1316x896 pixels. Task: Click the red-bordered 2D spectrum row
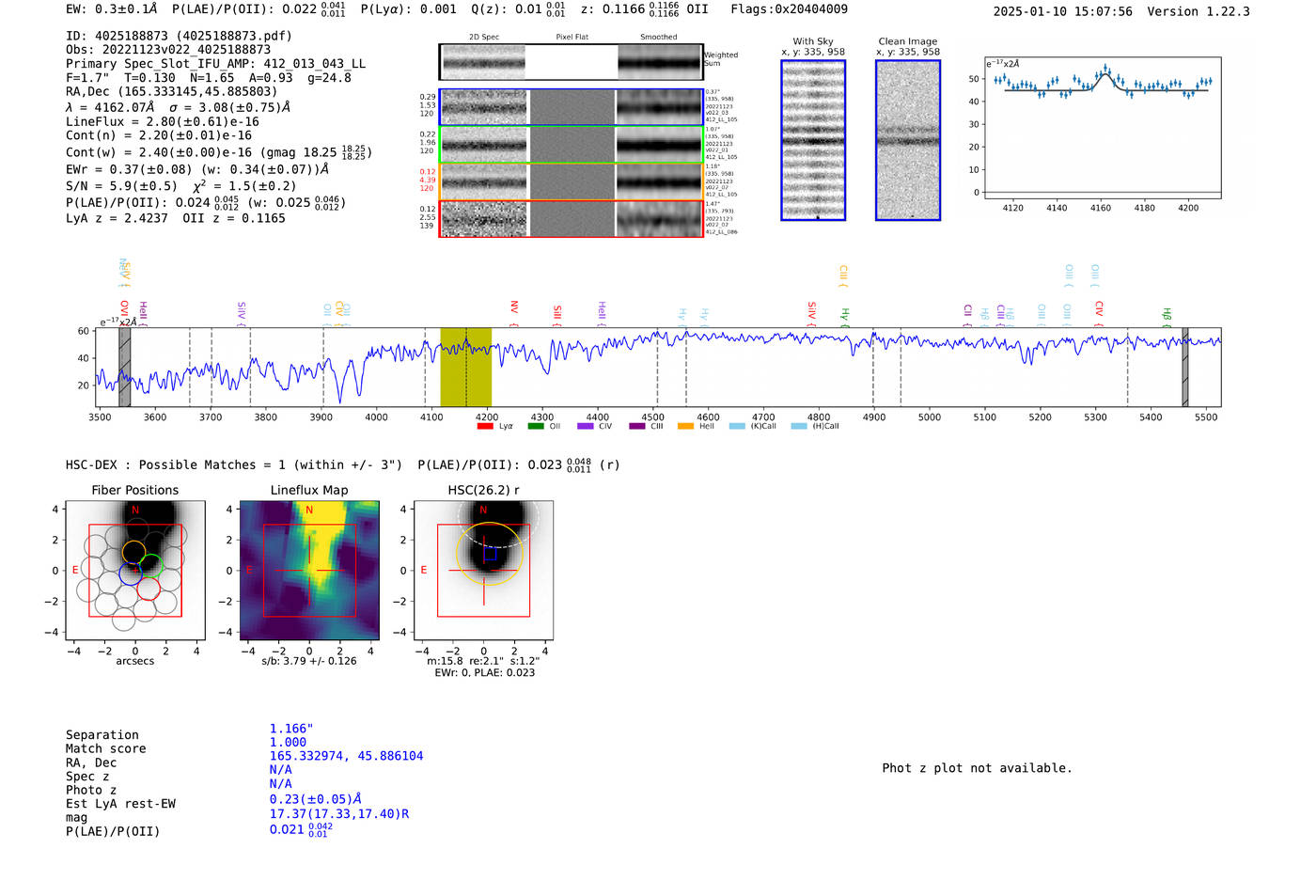[x=572, y=219]
